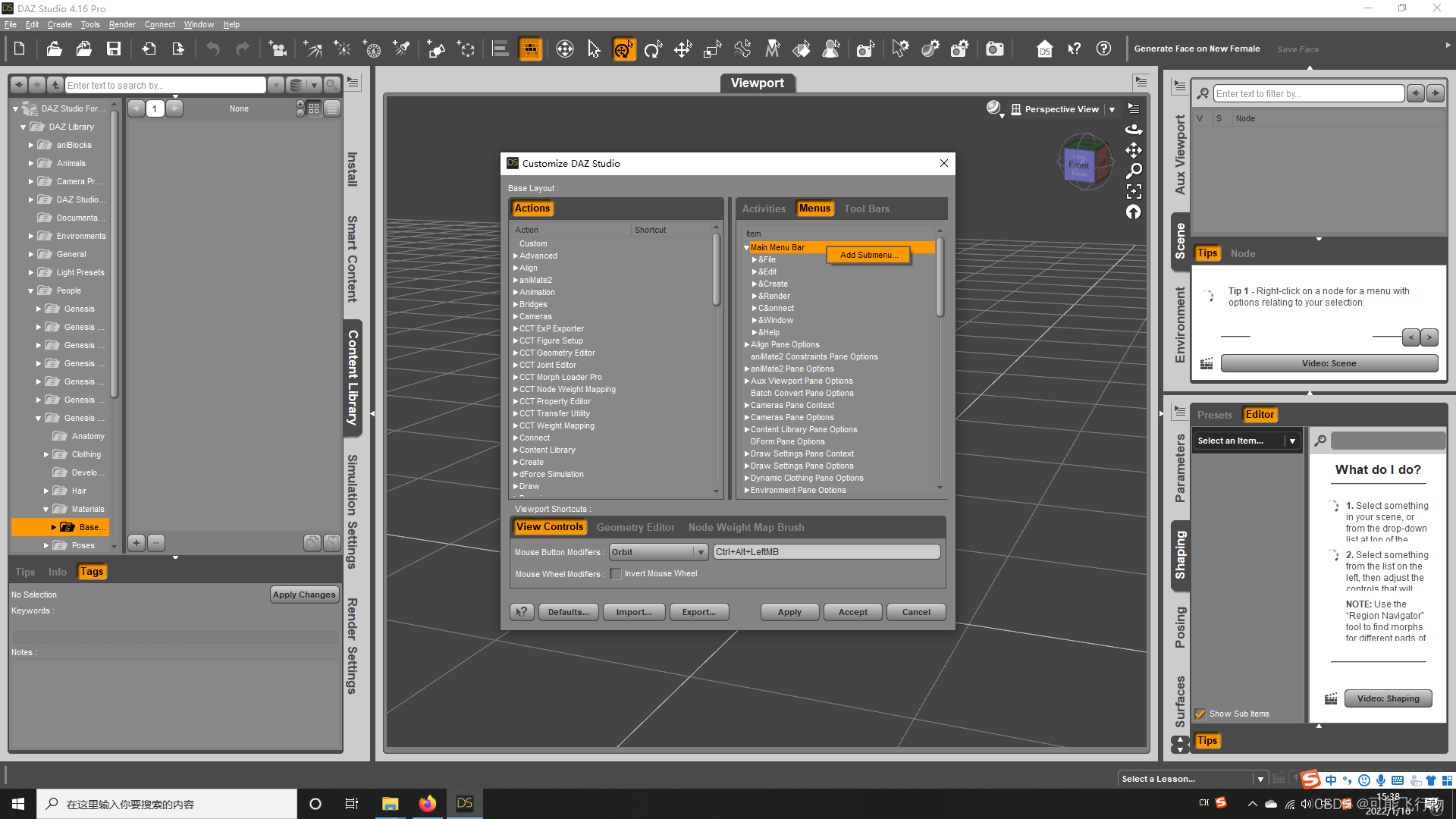
Task: Open the Window menu
Action: [x=199, y=24]
